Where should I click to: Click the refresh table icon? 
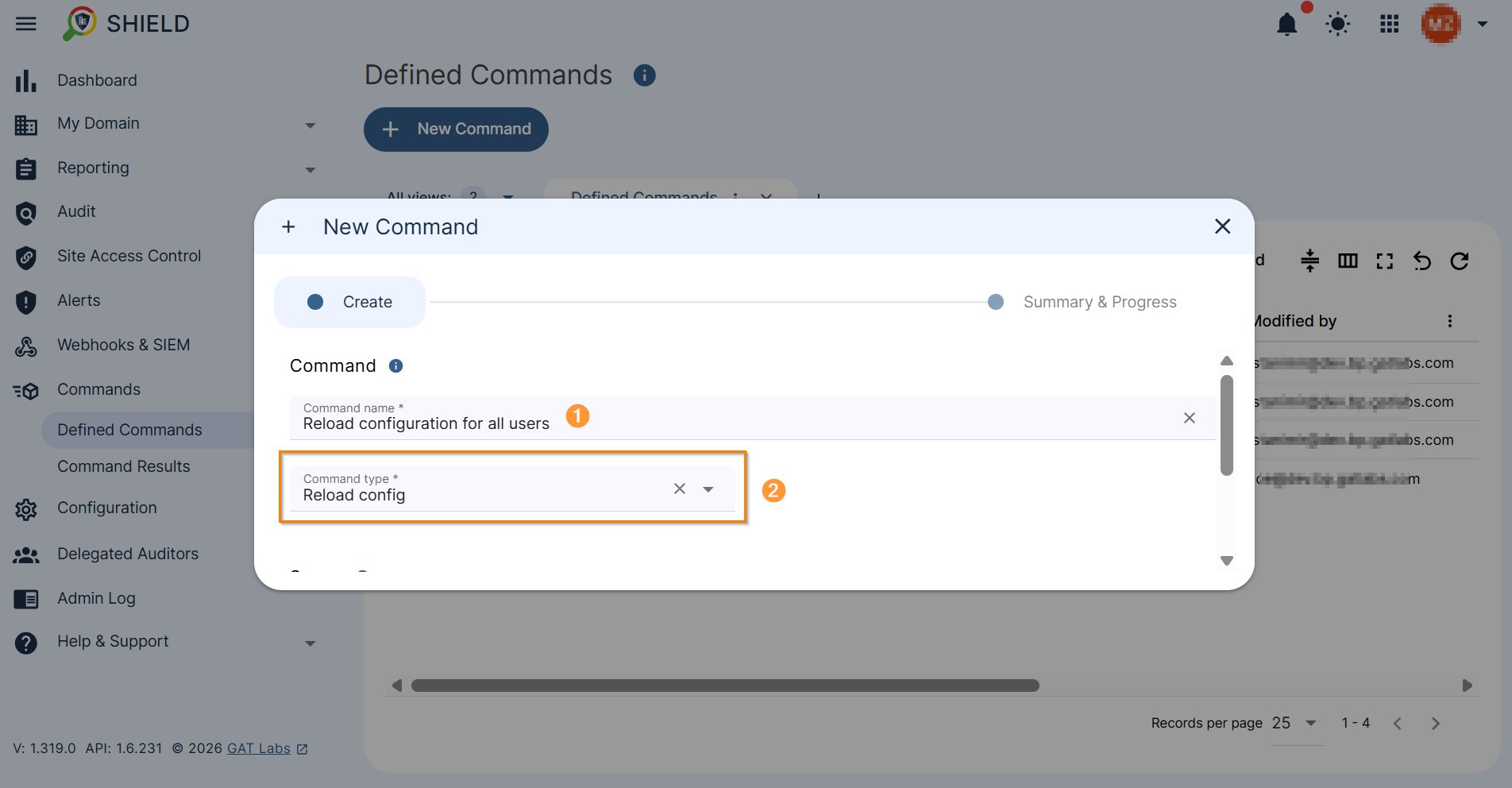pyautogui.click(x=1460, y=261)
